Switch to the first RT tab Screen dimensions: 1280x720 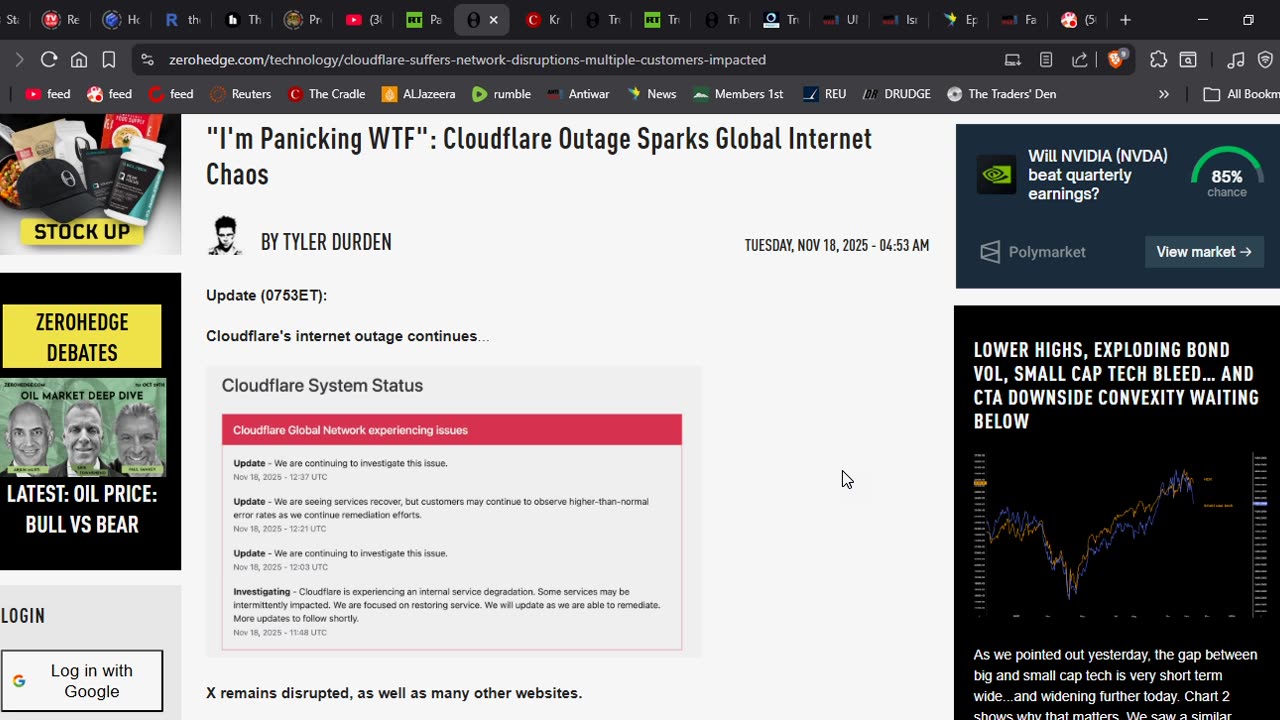(x=423, y=19)
